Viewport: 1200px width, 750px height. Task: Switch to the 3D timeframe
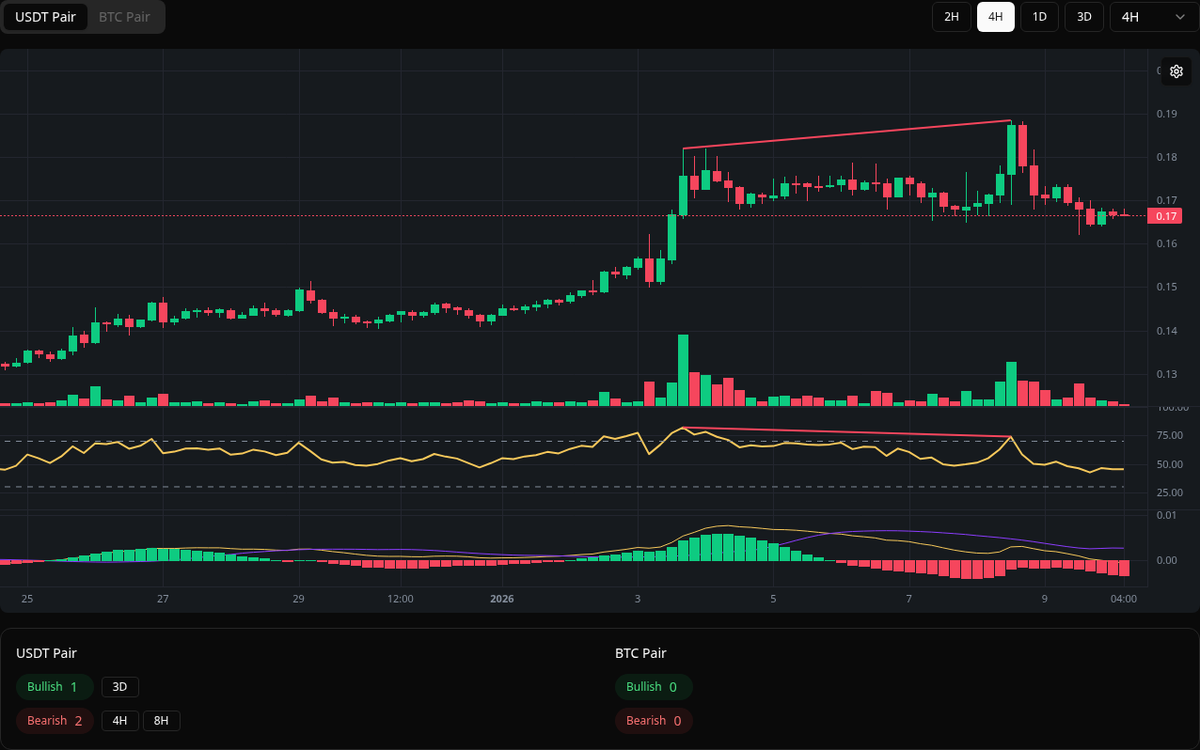point(1083,17)
